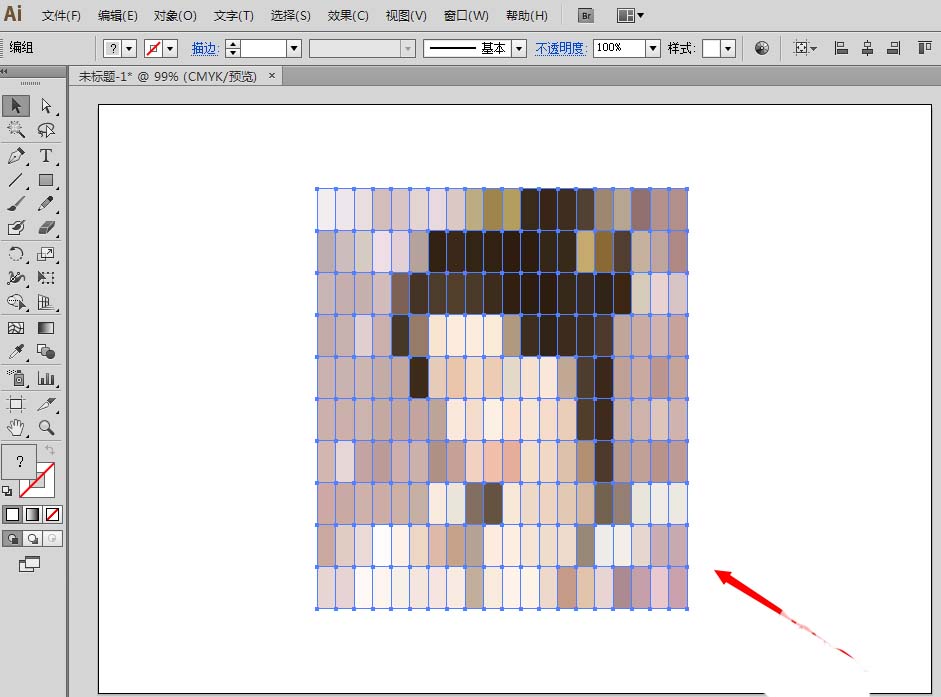Open the 编辑(E) menu
The width and height of the screenshot is (941, 697).
click(118, 16)
